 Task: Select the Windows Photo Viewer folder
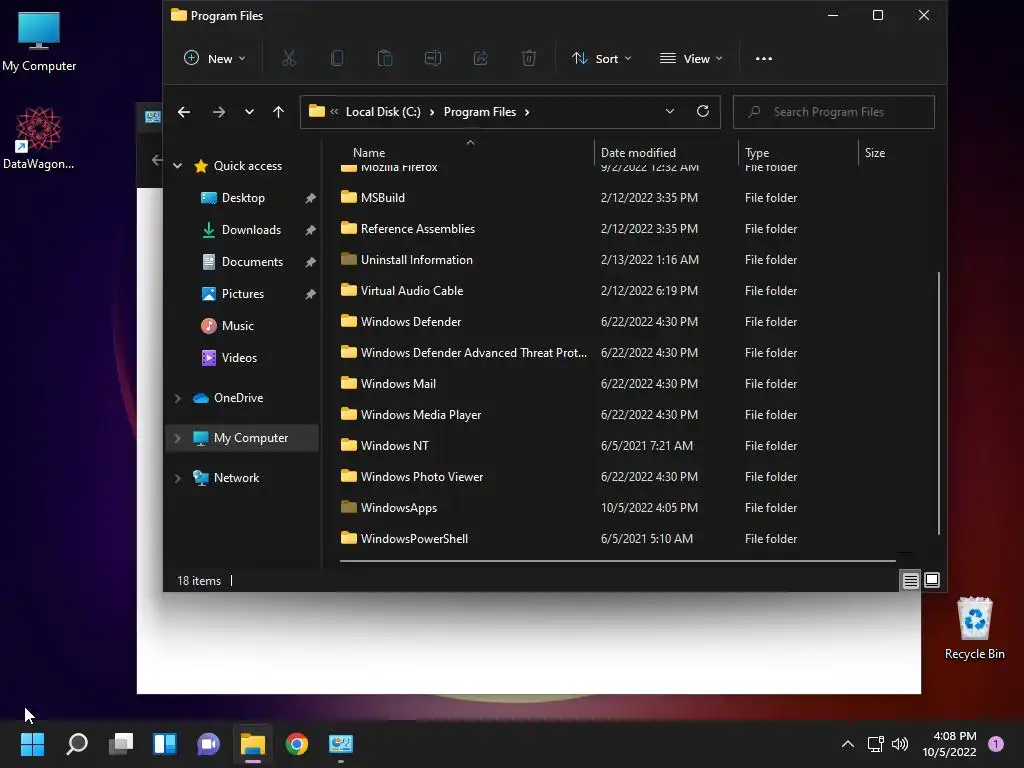422,477
